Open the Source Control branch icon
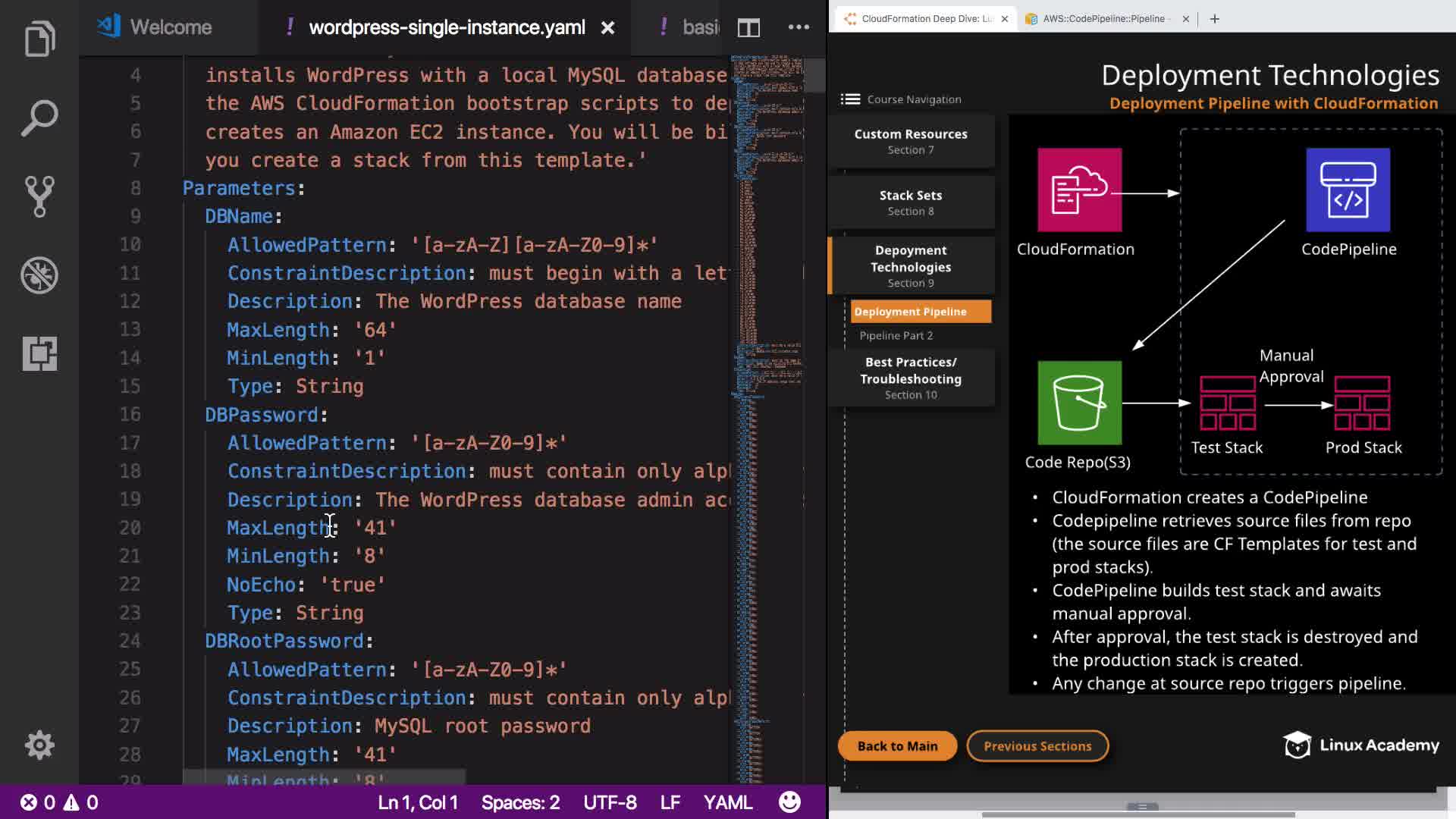Image resolution: width=1456 pixels, height=819 pixels. click(39, 196)
